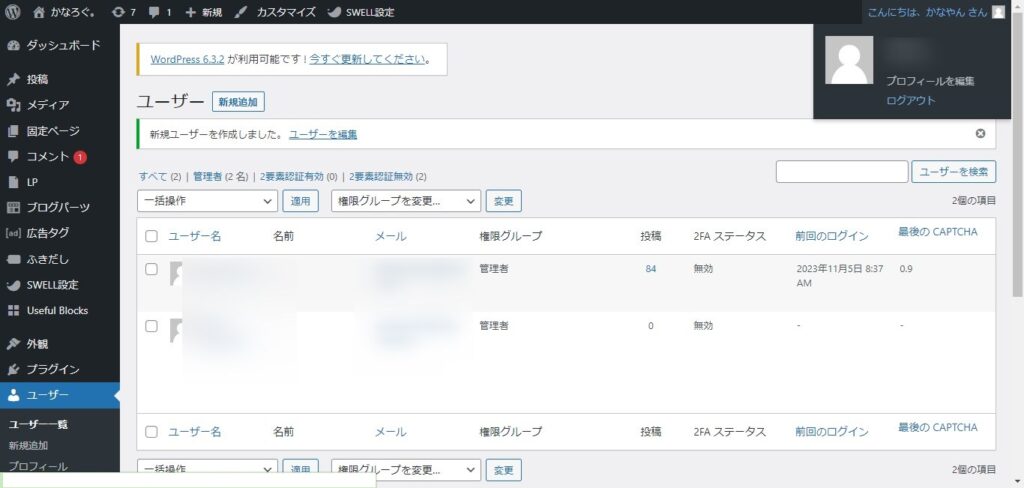This screenshot has width=1024, height=488.
Task: Open the メディア media library icon
Action: click(x=13, y=105)
